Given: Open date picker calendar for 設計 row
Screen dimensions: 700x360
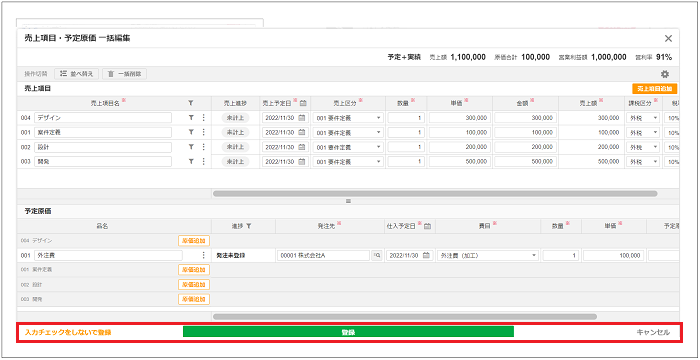Looking at the screenshot, I should point(301,147).
